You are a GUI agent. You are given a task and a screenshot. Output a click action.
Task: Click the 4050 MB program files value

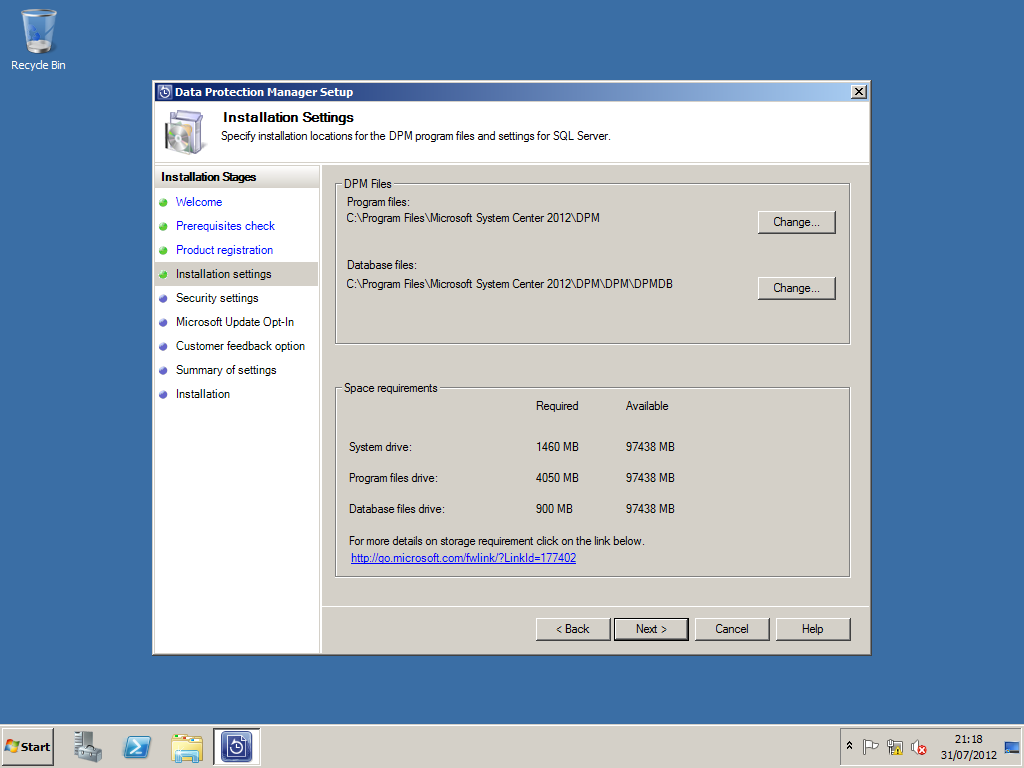click(x=557, y=477)
